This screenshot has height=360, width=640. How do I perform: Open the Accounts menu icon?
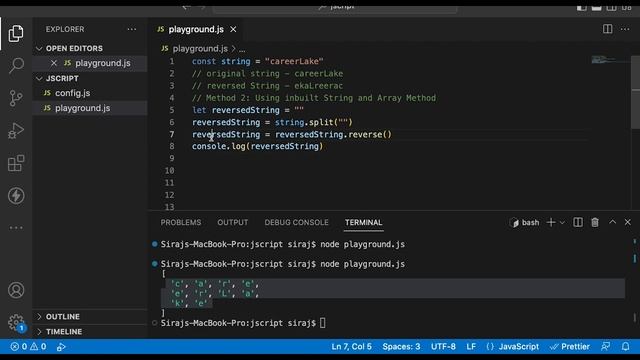click(16, 290)
